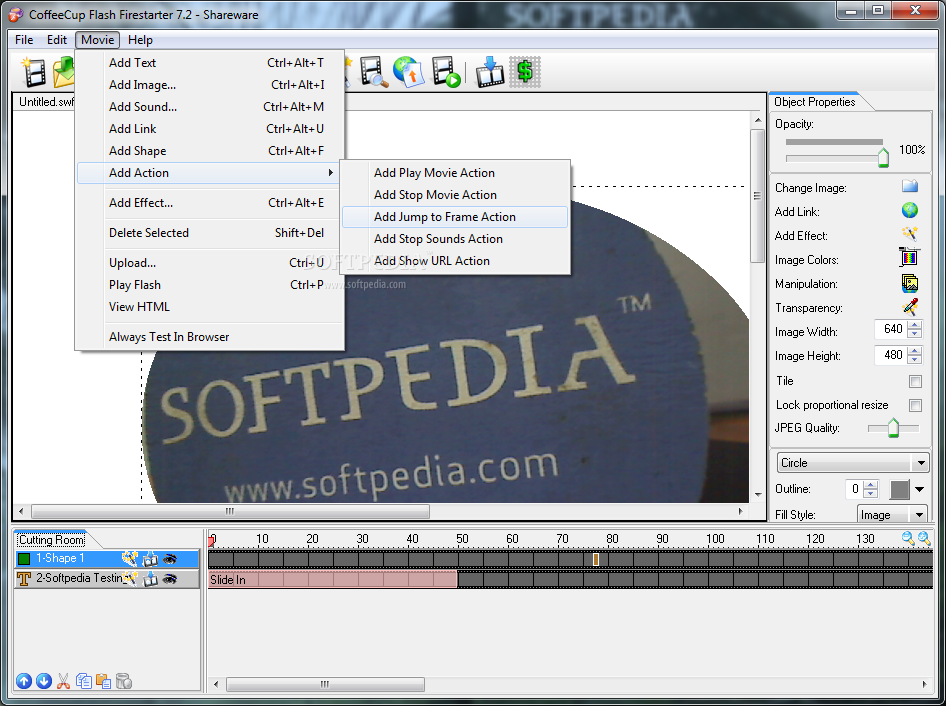This screenshot has height=706, width=946.
Task: Choose Delete Selected menu entry
Action: click(211, 233)
